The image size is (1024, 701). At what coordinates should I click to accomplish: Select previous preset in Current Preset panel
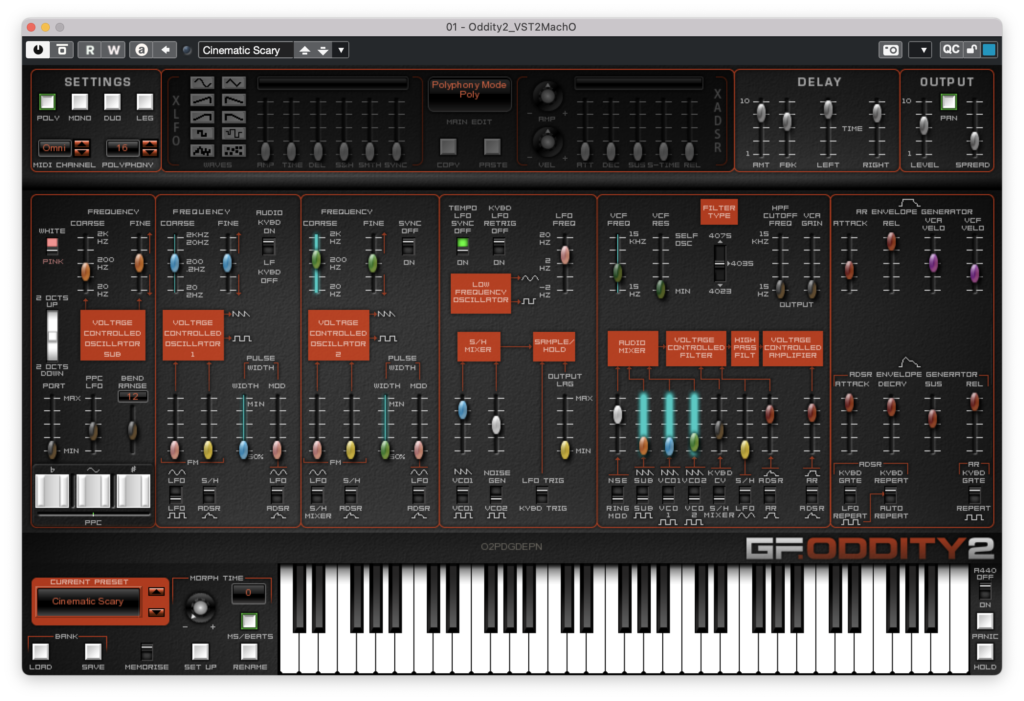(x=156, y=592)
